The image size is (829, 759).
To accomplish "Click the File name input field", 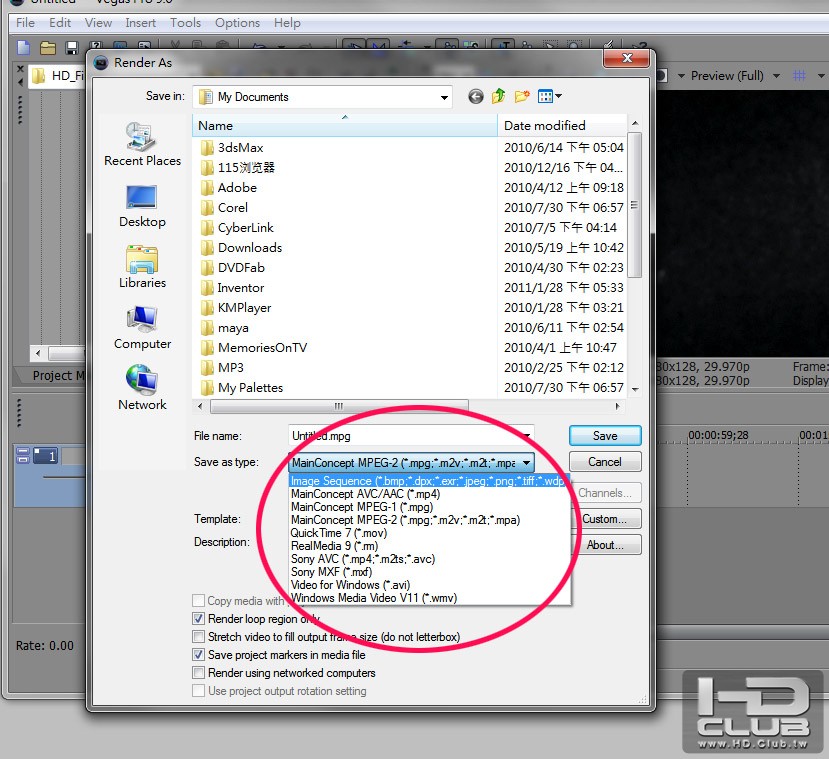I will (411, 436).
